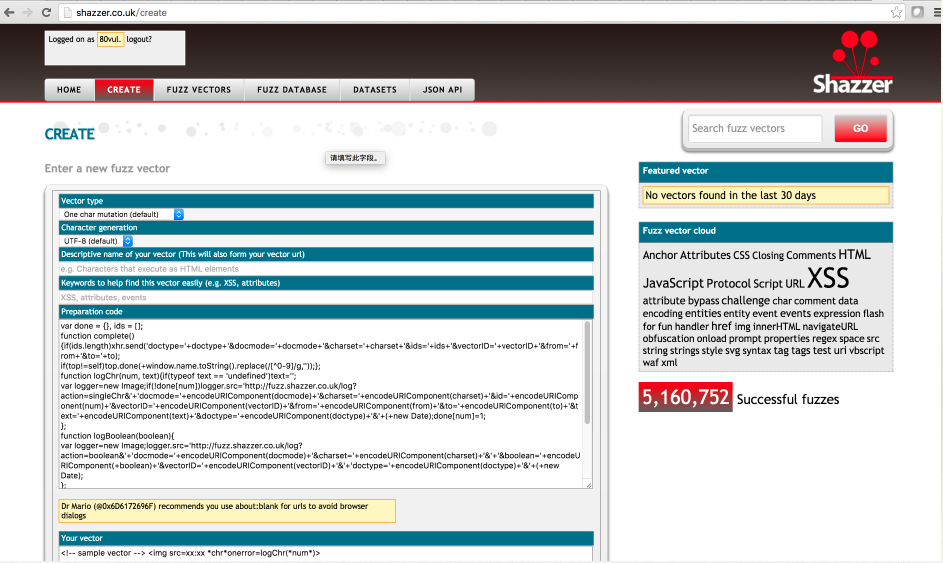Click the navigateURL cloud tag
This screenshot has height=563, width=943.
(830, 327)
